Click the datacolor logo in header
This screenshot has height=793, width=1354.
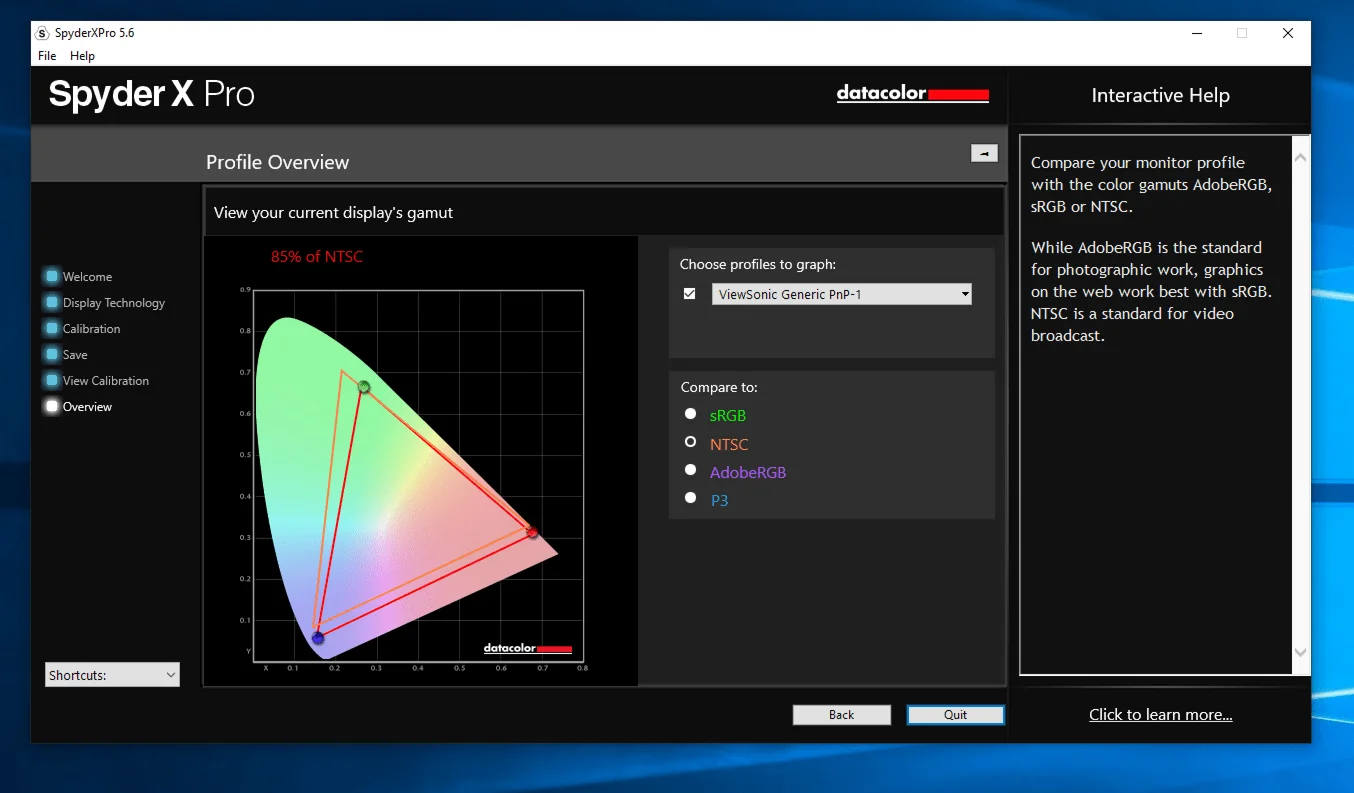(x=912, y=94)
